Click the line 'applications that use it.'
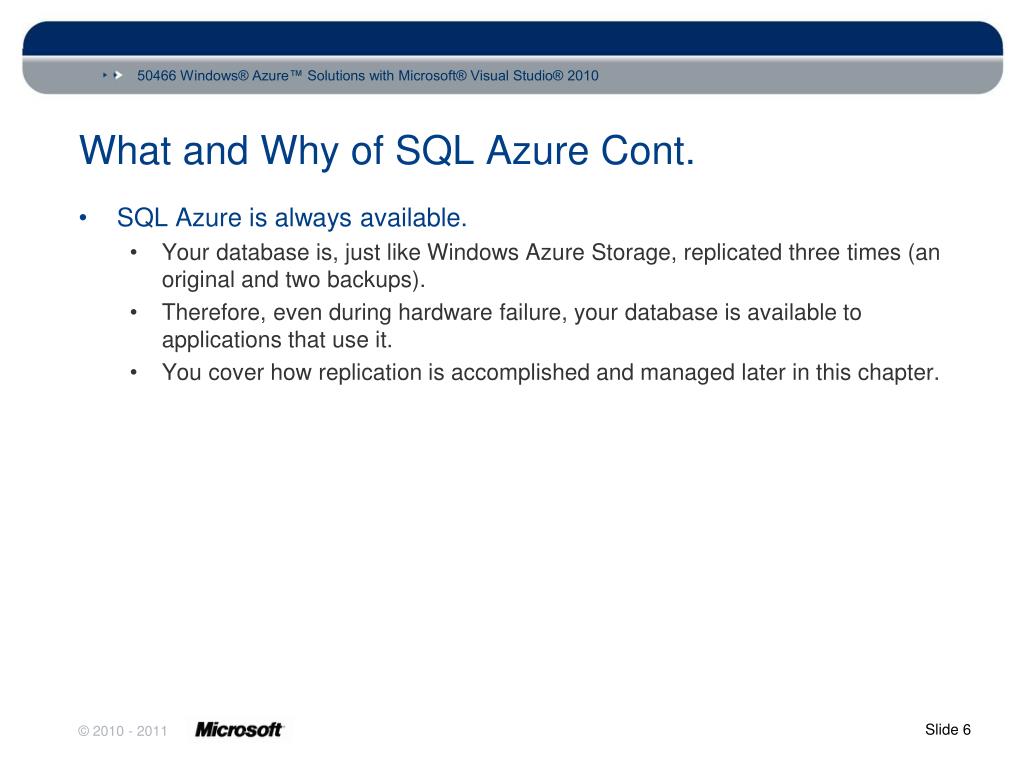 pyautogui.click(x=278, y=338)
